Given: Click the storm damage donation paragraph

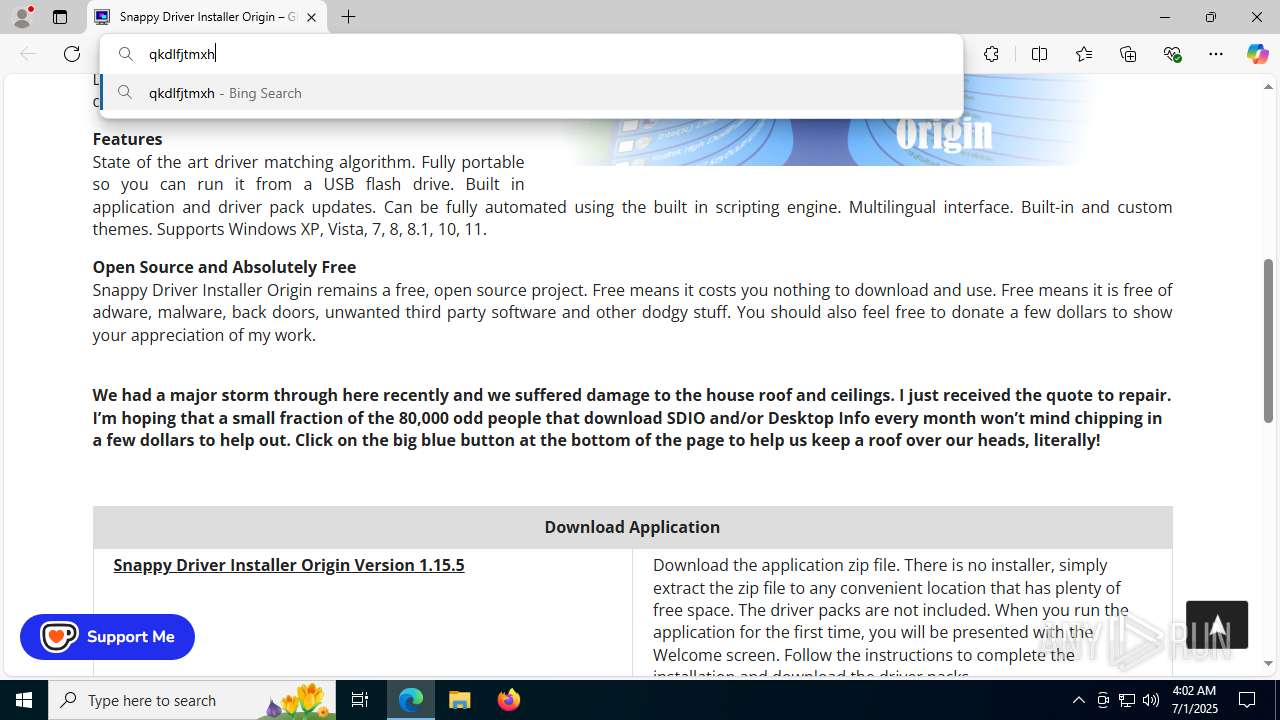Looking at the screenshot, I should 632,418.
